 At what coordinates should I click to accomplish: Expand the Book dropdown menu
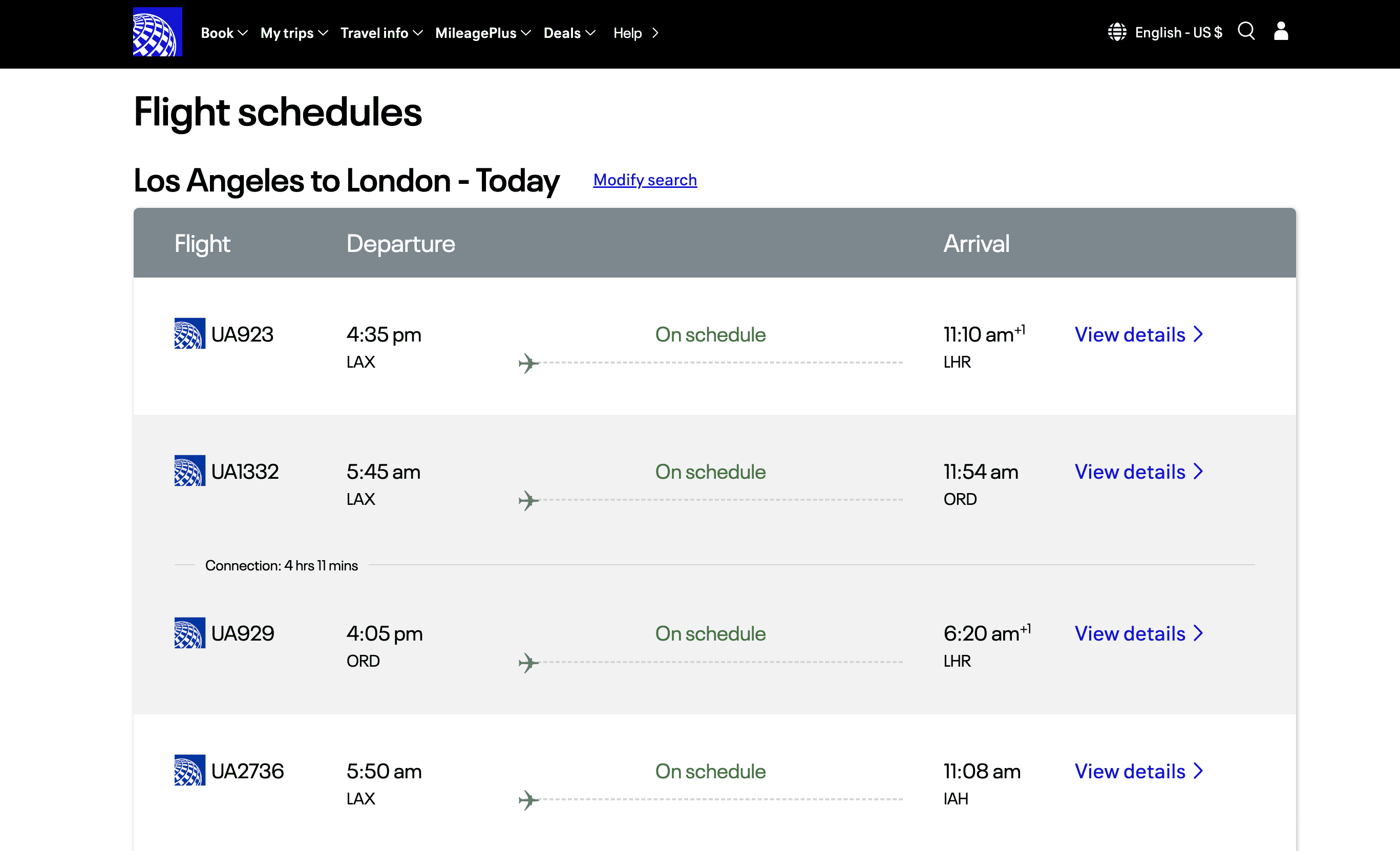pyautogui.click(x=224, y=33)
